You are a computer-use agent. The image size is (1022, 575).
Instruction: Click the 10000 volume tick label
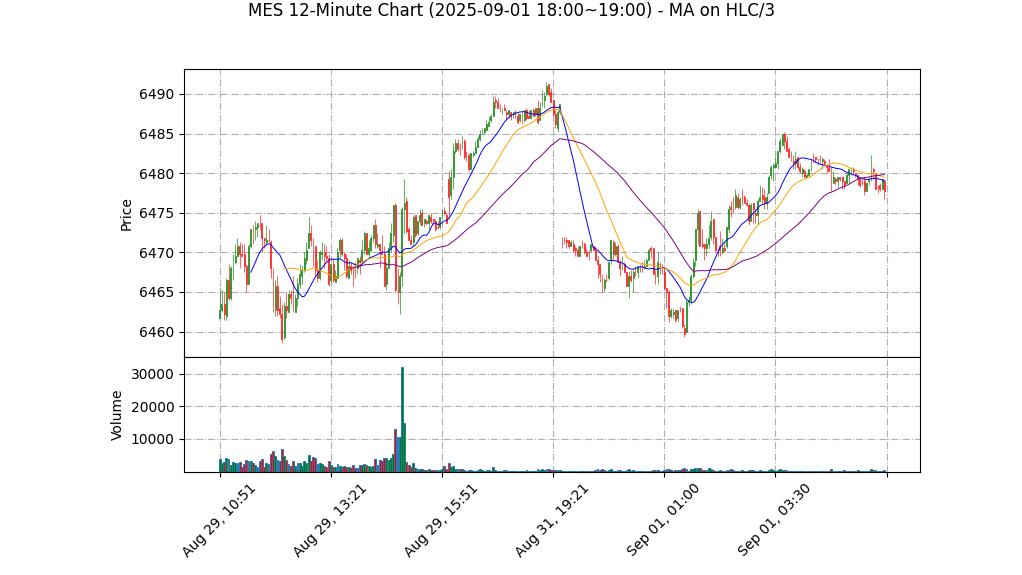pyautogui.click(x=152, y=439)
